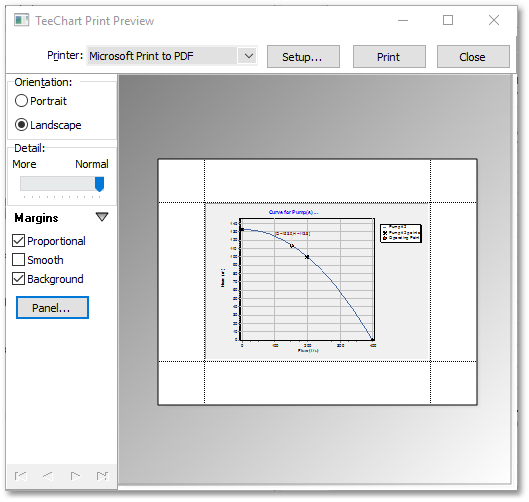The width and height of the screenshot is (529, 502).
Task: Click the Close button
Action: [473, 57]
